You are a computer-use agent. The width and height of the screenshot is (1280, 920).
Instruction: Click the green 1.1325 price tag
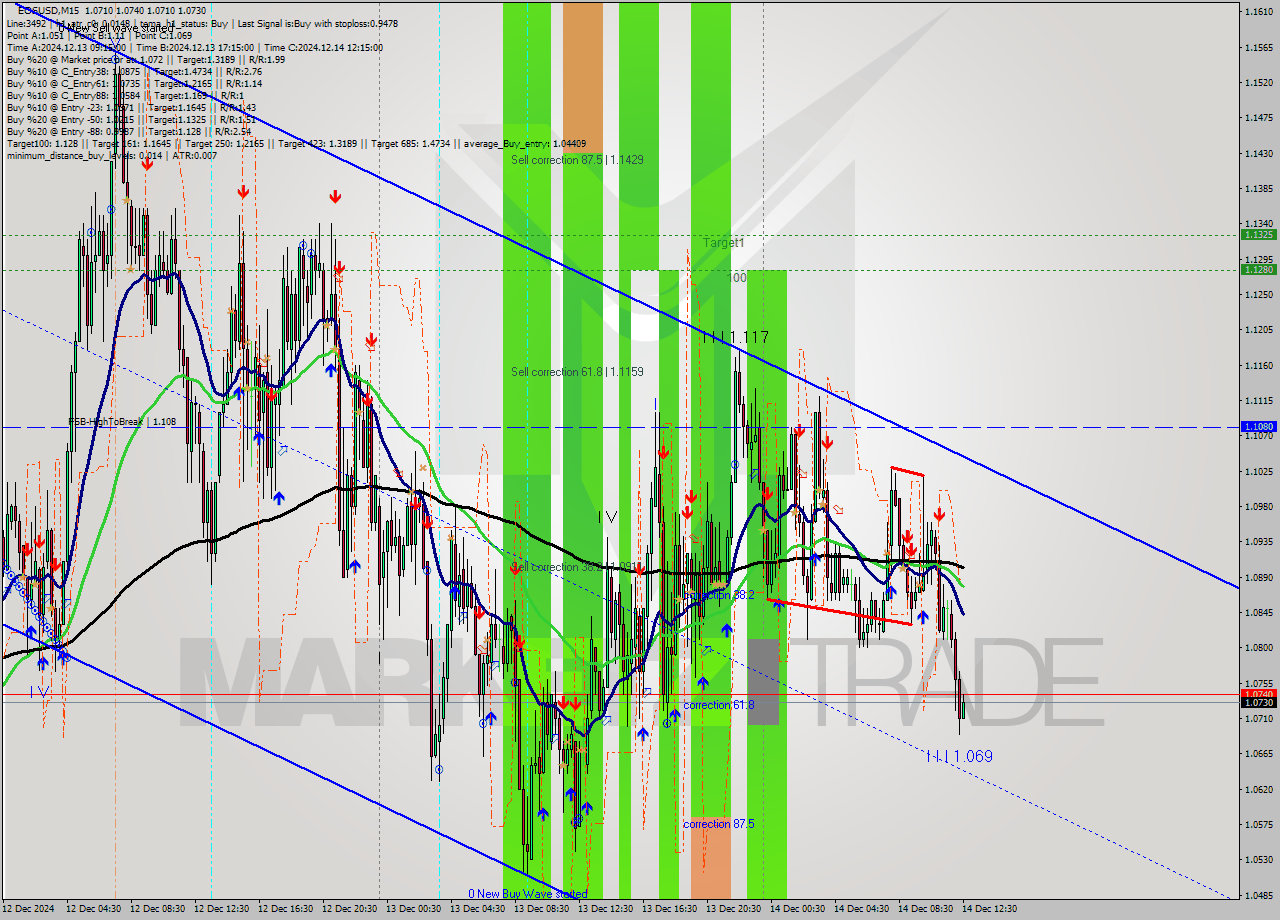click(1258, 234)
